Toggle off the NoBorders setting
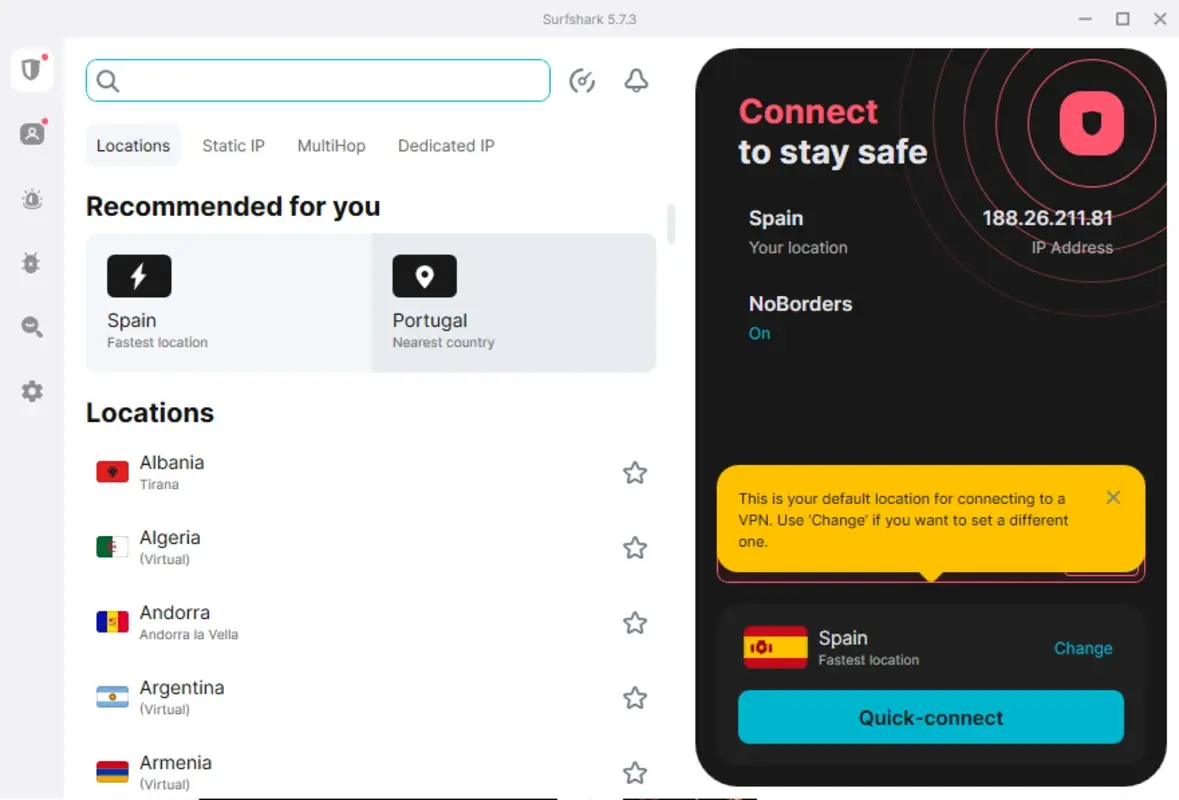Screen dimensions: 1179x800 pyautogui.click(x=759, y=333)
